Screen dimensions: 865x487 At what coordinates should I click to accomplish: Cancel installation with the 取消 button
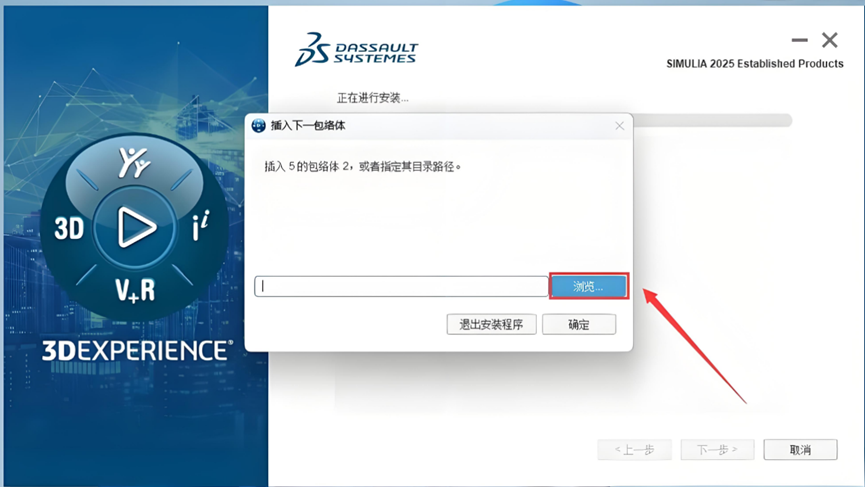point(800,449)
